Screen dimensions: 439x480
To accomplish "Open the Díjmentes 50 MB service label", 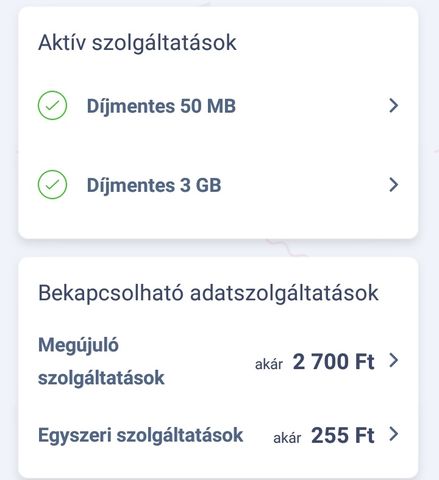I will click(161, 106).
